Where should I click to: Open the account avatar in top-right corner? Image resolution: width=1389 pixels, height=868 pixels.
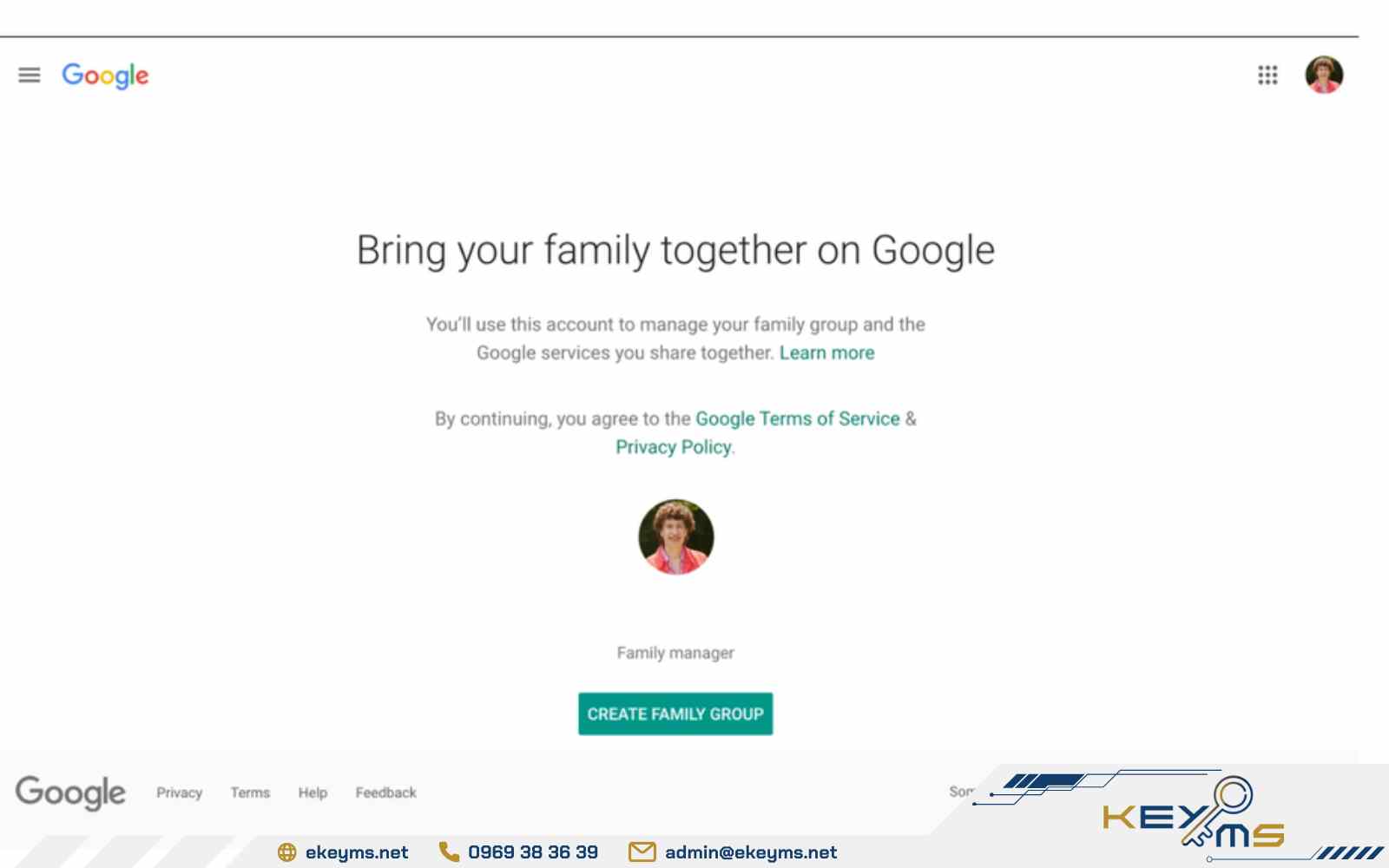(x=1324, y=75)
